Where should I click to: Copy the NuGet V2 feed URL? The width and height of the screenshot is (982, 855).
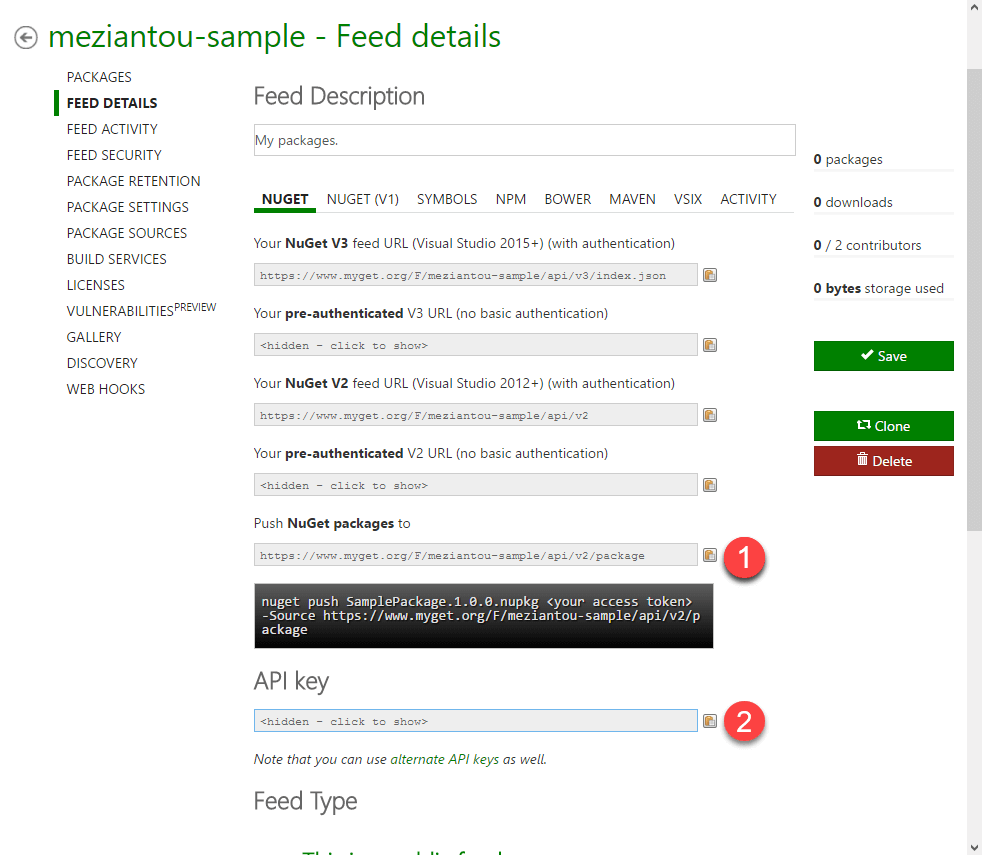(710, 415)
